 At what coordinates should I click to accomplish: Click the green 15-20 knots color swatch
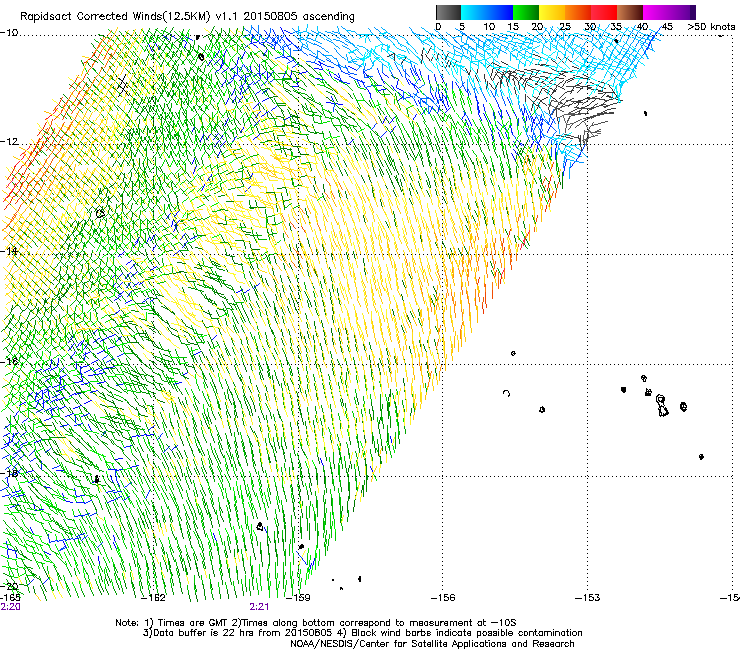pos(526,12)
